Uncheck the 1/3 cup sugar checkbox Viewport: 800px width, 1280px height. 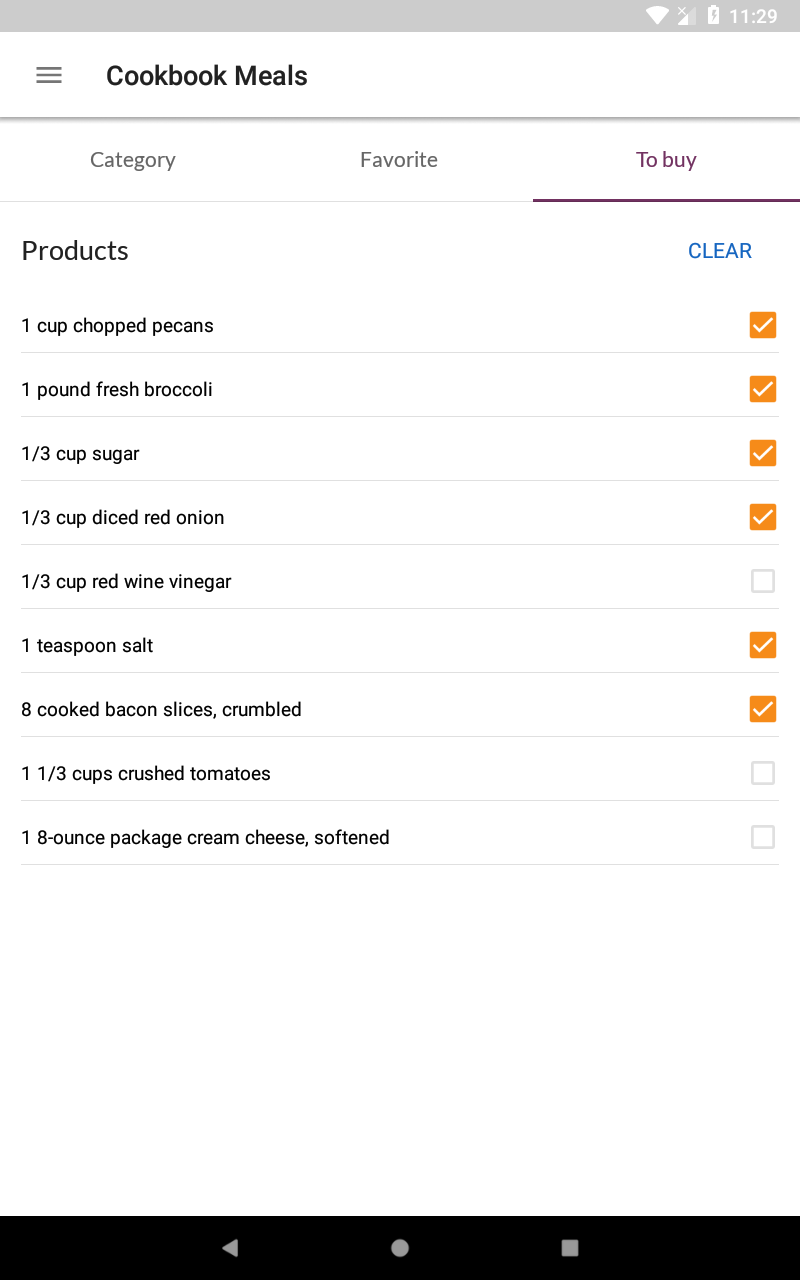point(763,453)
